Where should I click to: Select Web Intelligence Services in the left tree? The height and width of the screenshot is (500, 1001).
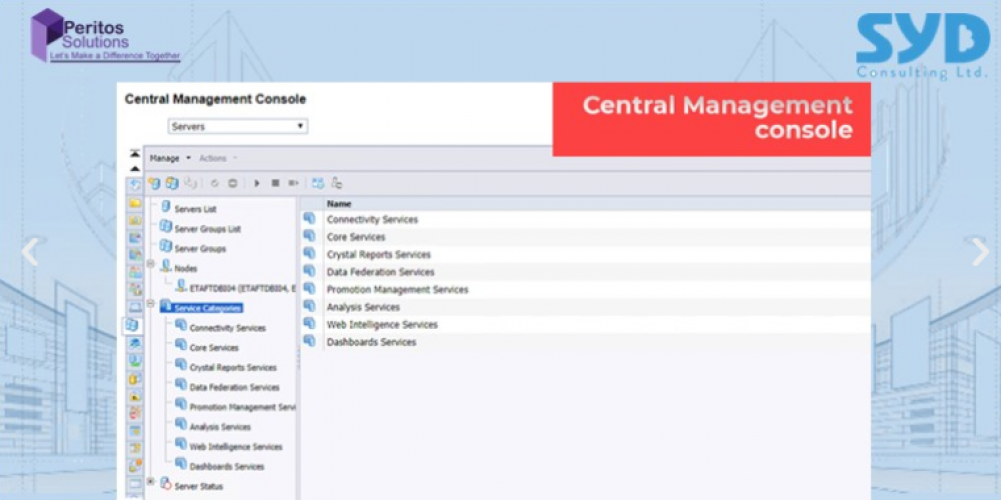coord(236,447)
